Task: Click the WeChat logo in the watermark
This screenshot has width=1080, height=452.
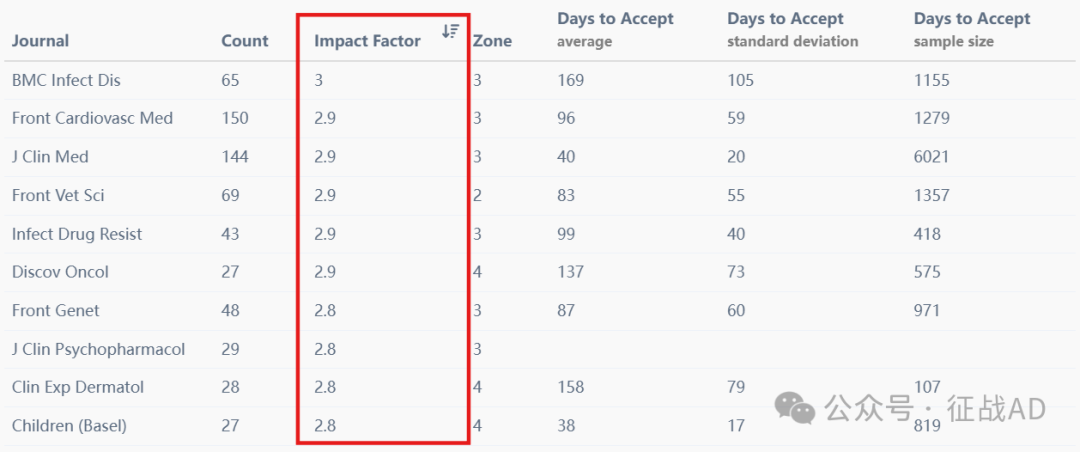Action: (795, 408)
